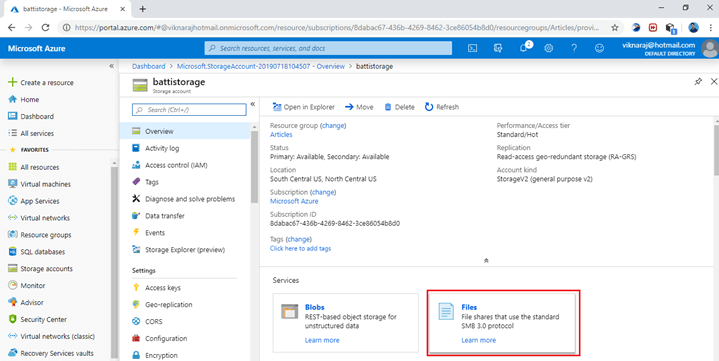Click the Articles resource group link
The height and width of the screenshot is (361, 719).
pyautogui.click(x=281, y=135)
